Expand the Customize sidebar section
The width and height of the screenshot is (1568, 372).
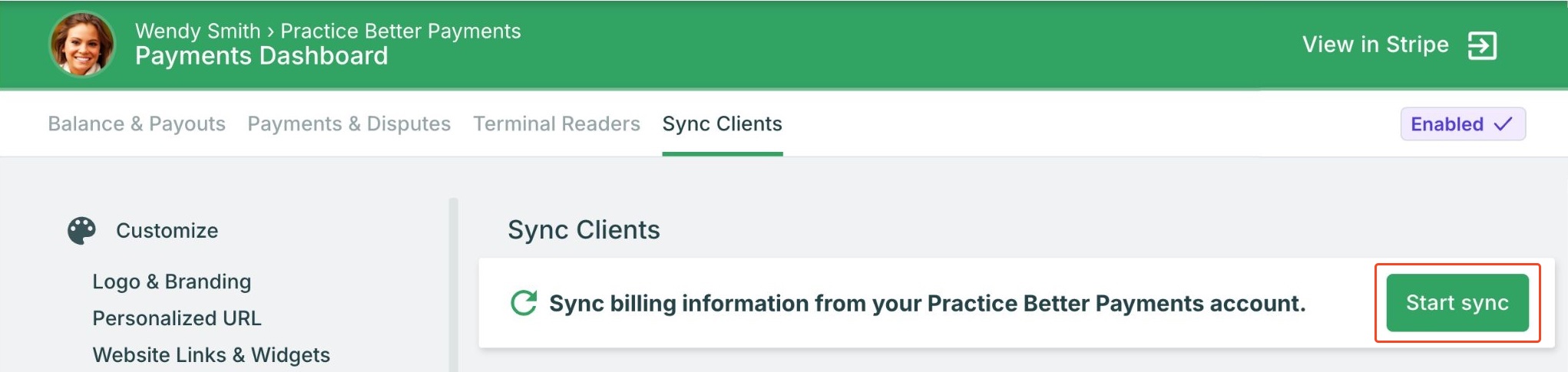click(167, 231)
